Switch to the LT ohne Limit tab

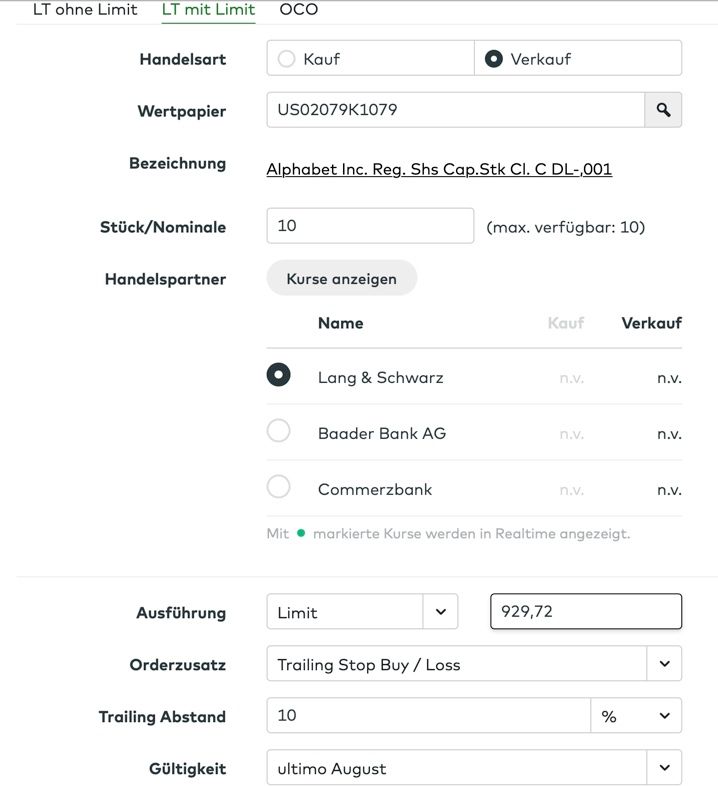coord(85,10)
